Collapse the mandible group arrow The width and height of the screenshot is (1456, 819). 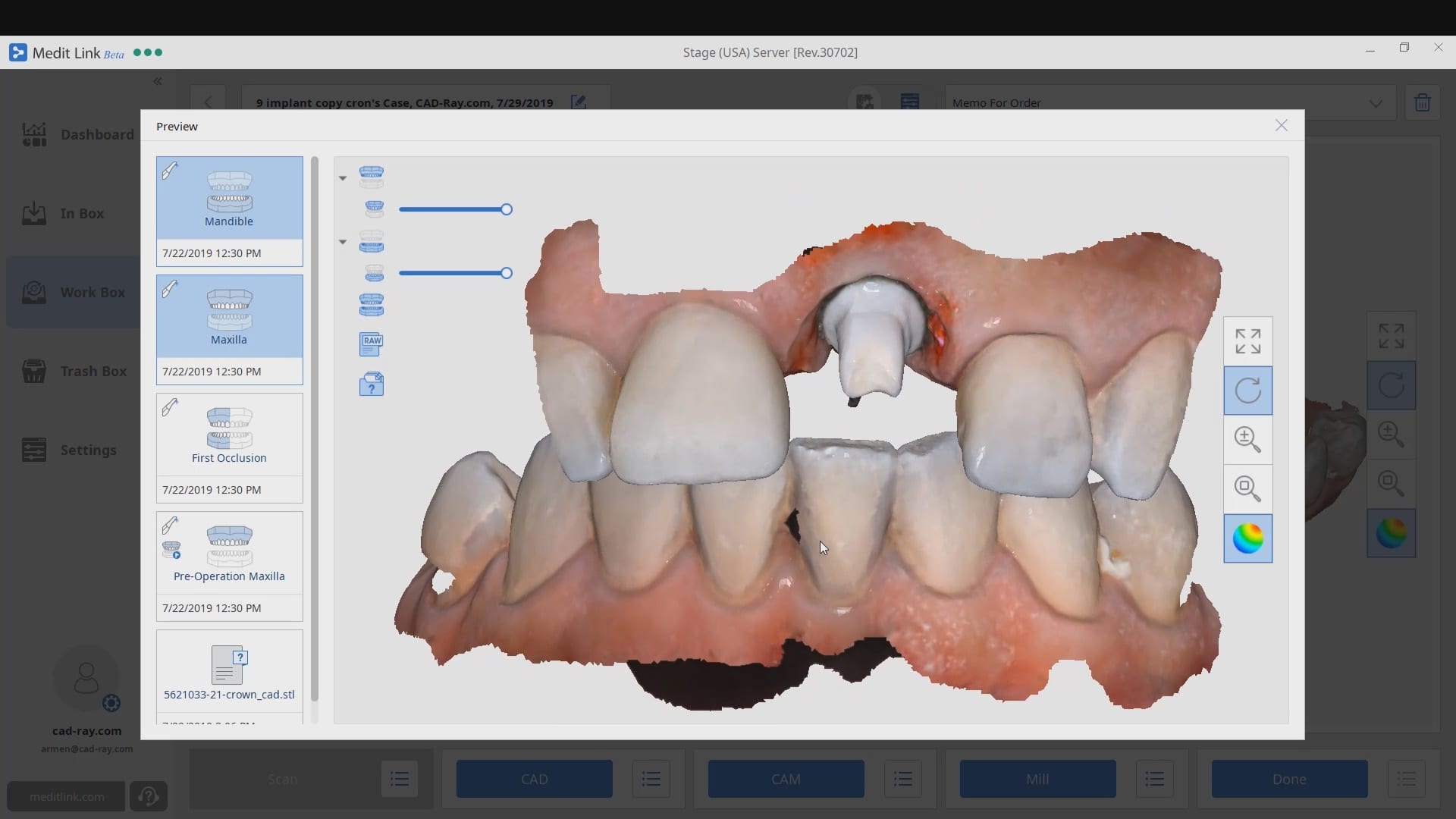point(343,242)
